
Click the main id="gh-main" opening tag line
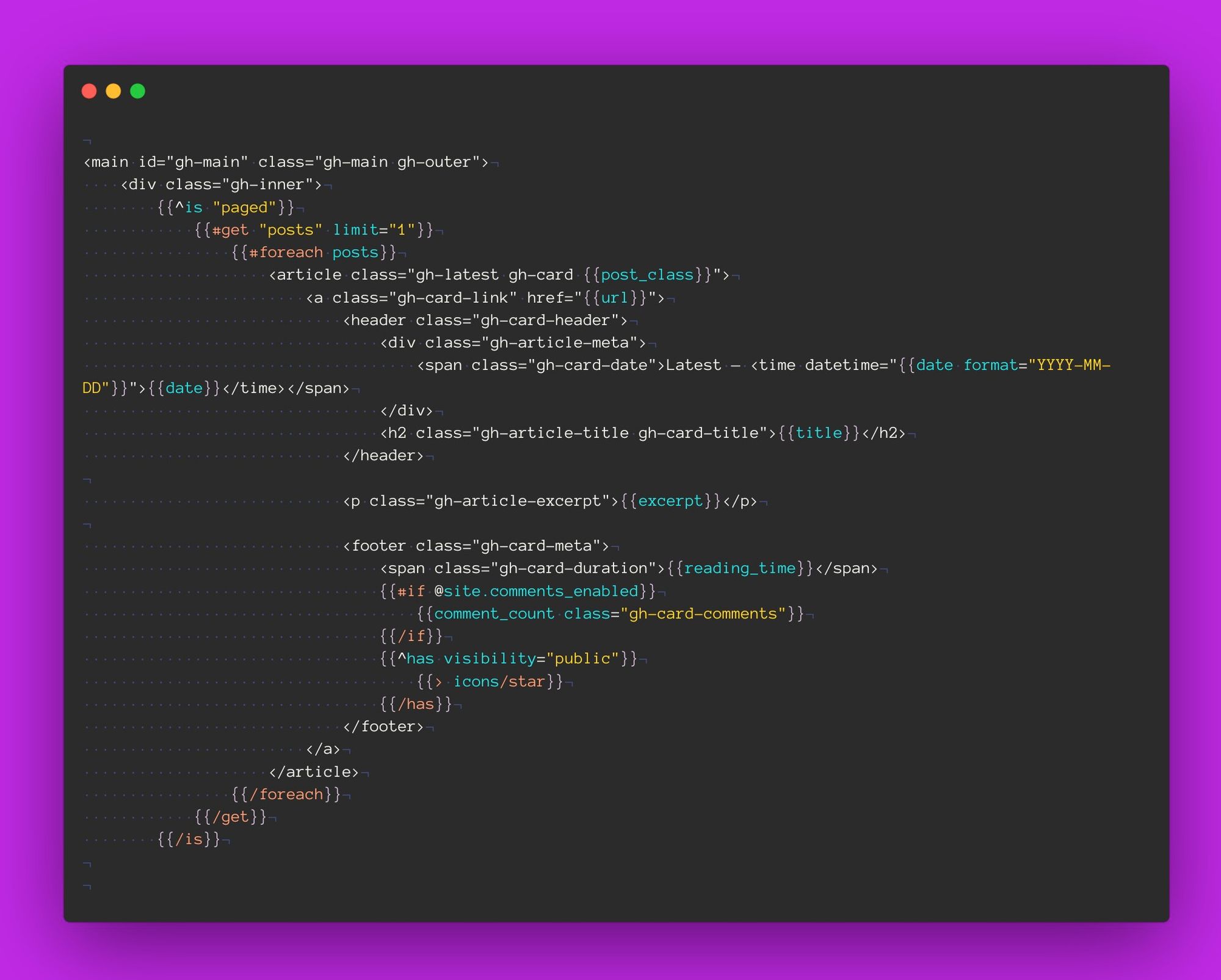pos(286,162)
